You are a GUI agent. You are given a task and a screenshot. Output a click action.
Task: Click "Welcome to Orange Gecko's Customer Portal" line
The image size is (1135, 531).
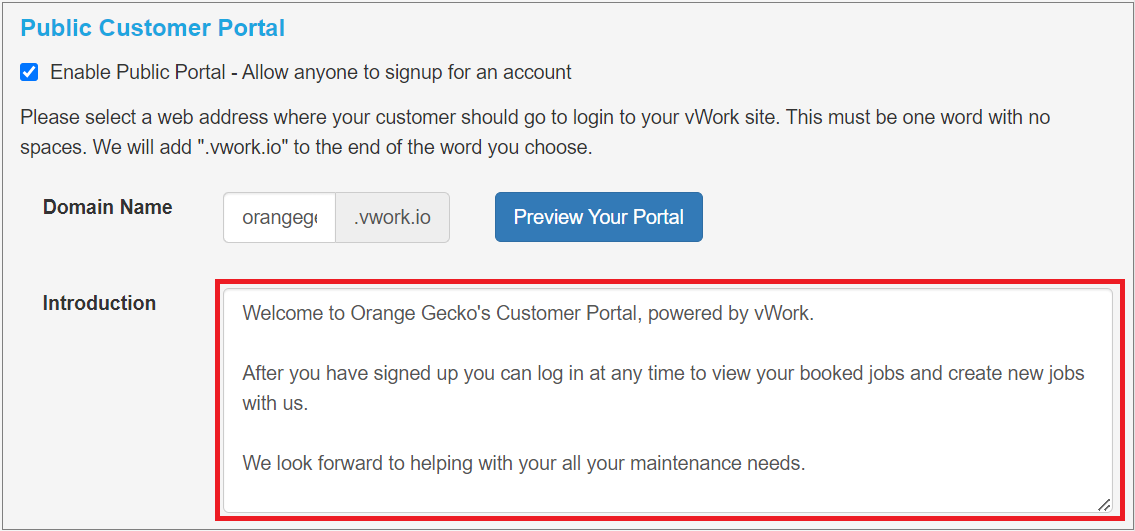528,313
